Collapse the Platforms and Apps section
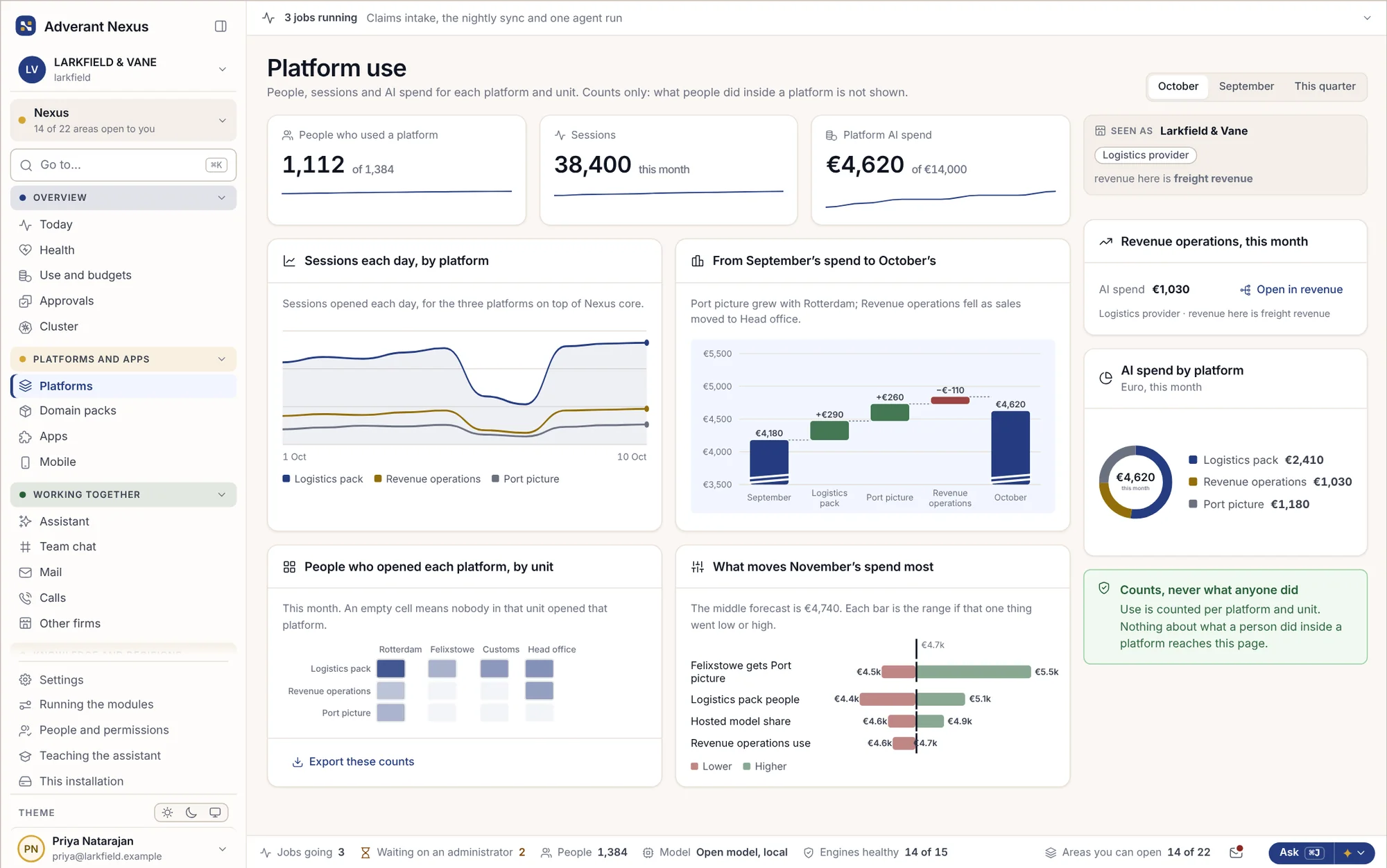Image resolution: width=1387 pixels, height=868 pixels. (x=123, y=359)
